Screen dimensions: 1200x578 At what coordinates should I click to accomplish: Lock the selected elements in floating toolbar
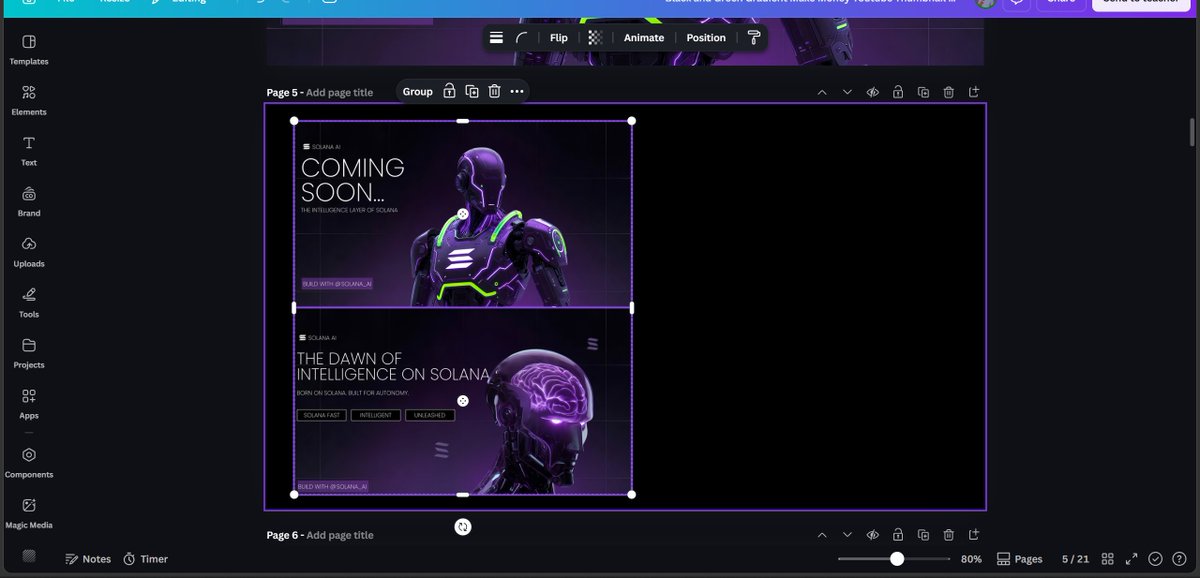coord(449,91)
